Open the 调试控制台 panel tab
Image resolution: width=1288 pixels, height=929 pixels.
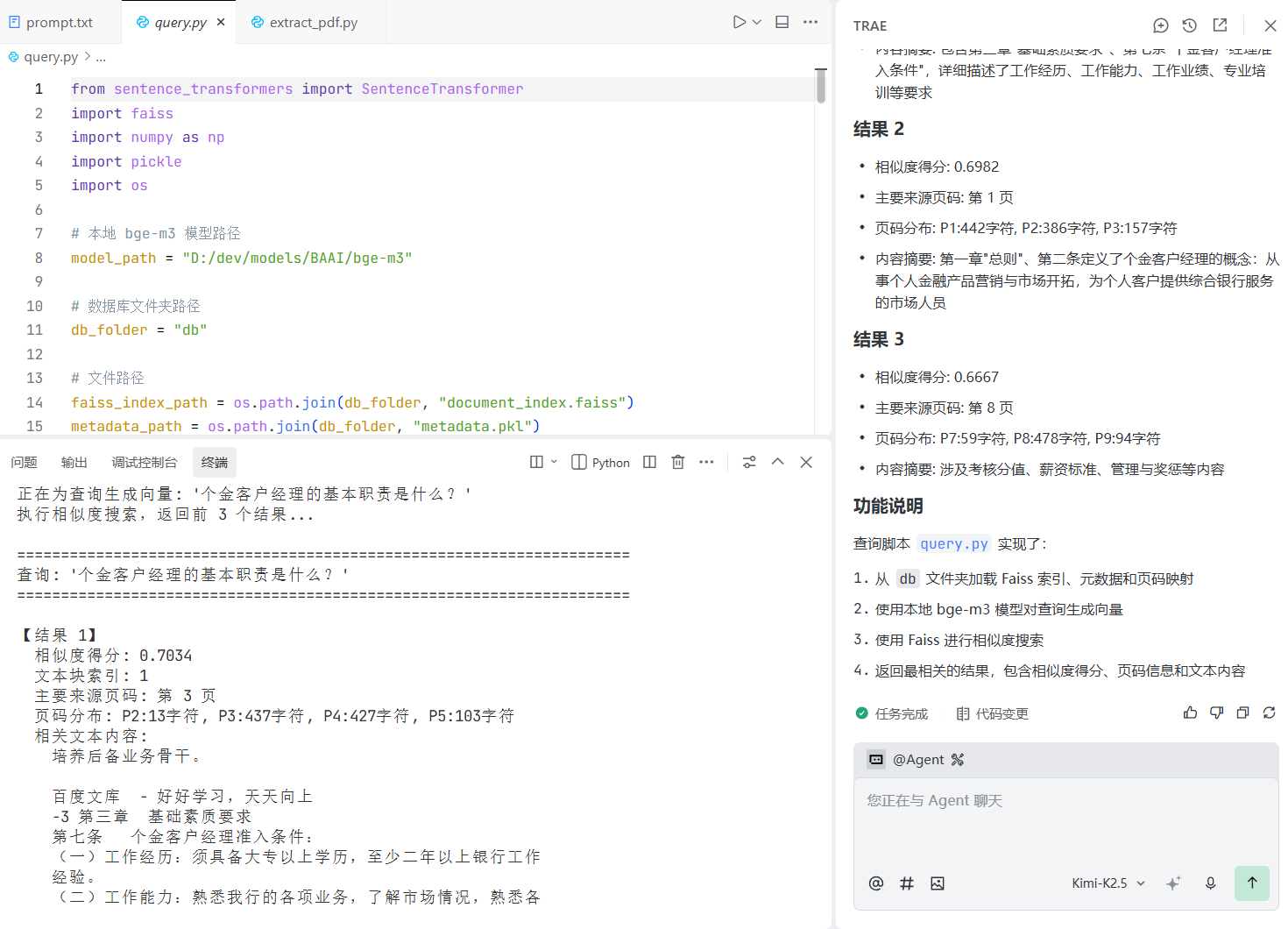(145, 462)
